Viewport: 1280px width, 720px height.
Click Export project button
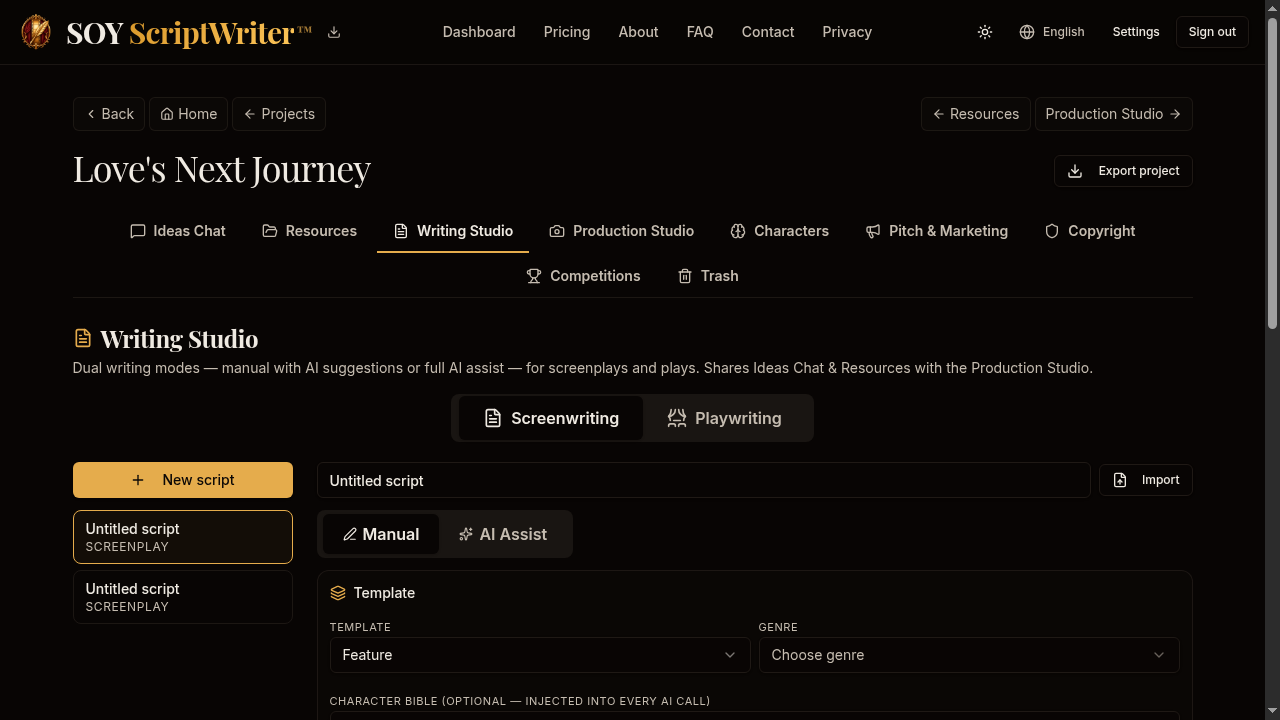[1123, 171]
